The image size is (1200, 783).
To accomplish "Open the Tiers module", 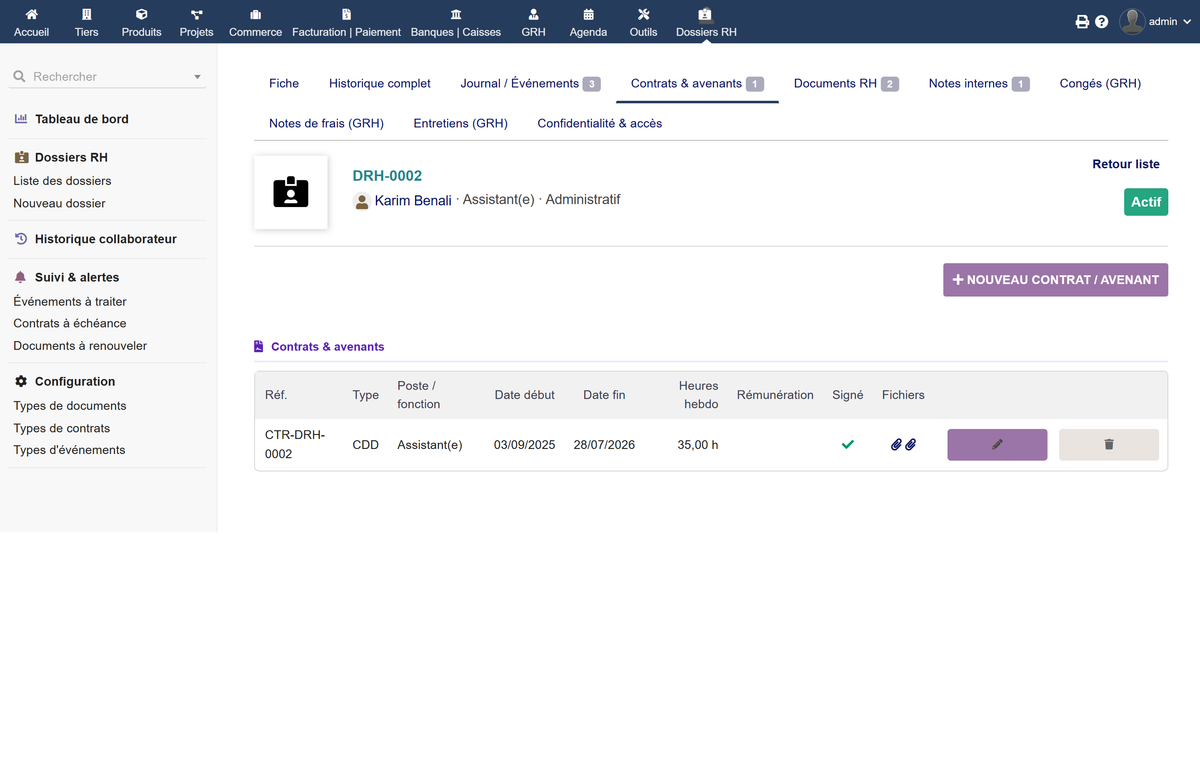I will point(87,22).
